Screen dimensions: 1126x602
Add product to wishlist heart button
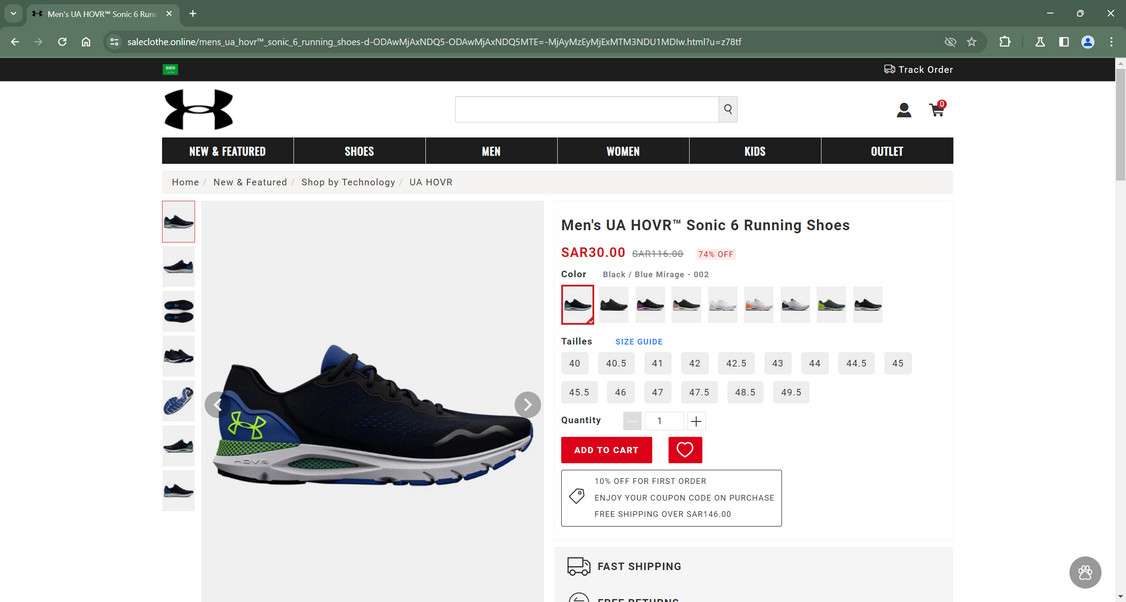coord(685,450)
